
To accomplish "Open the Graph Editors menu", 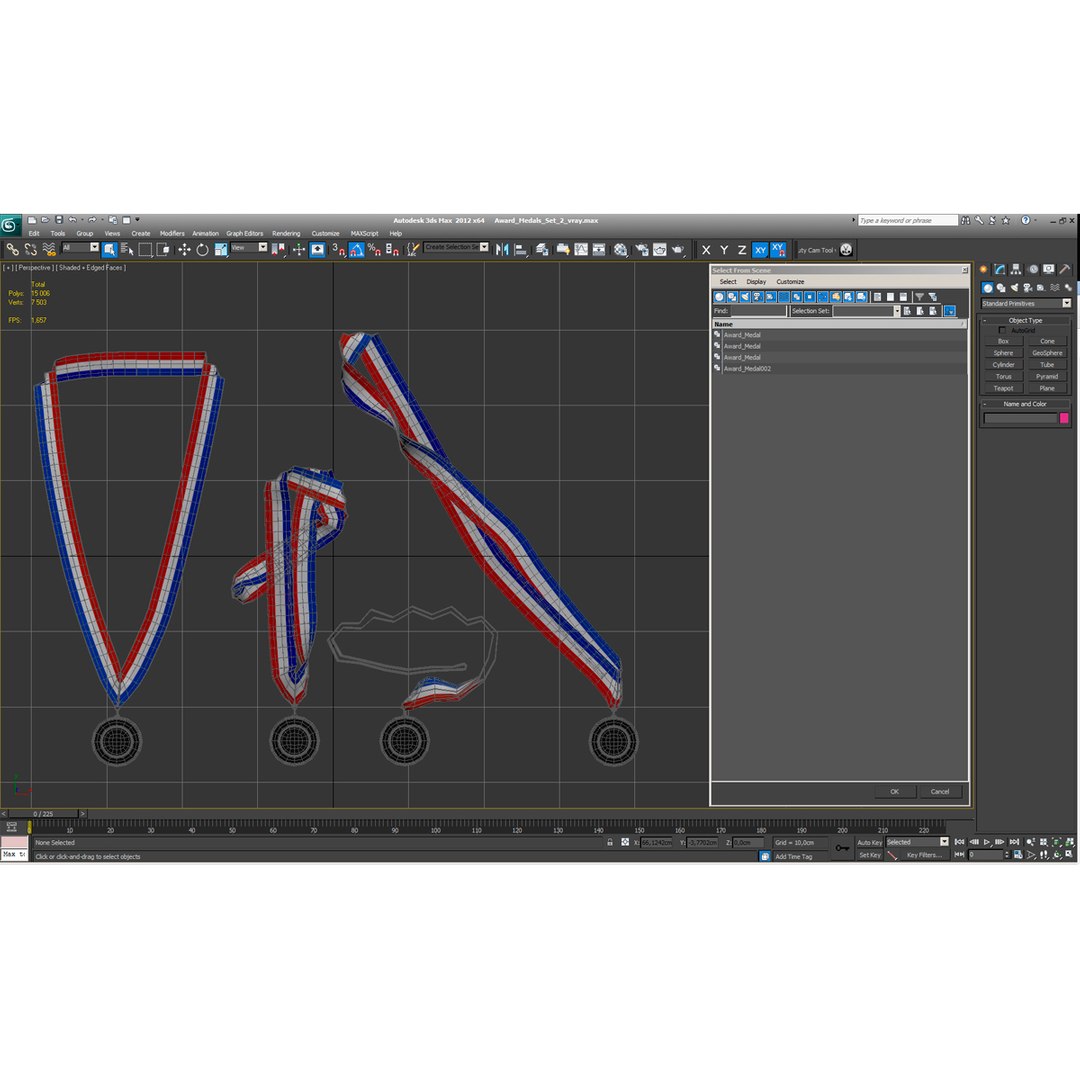I will 245,233.
